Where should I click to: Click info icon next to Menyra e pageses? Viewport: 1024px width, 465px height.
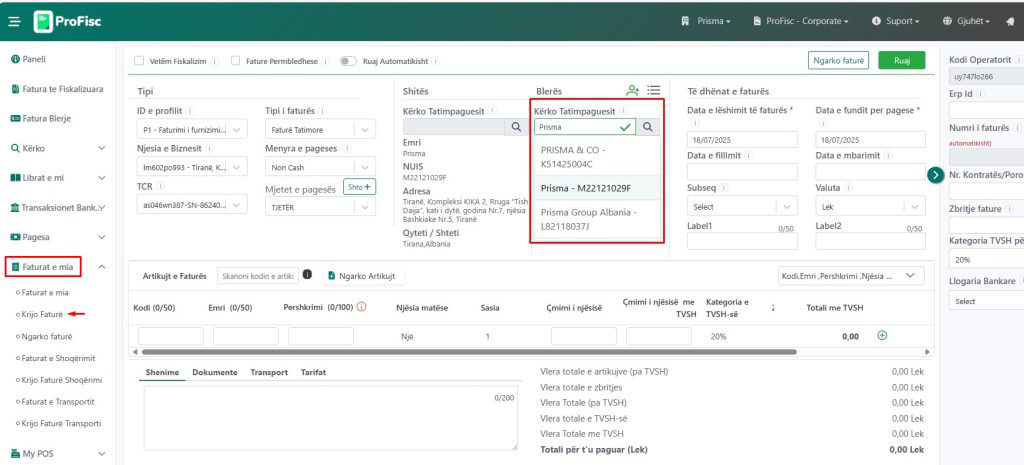point(347,148)
